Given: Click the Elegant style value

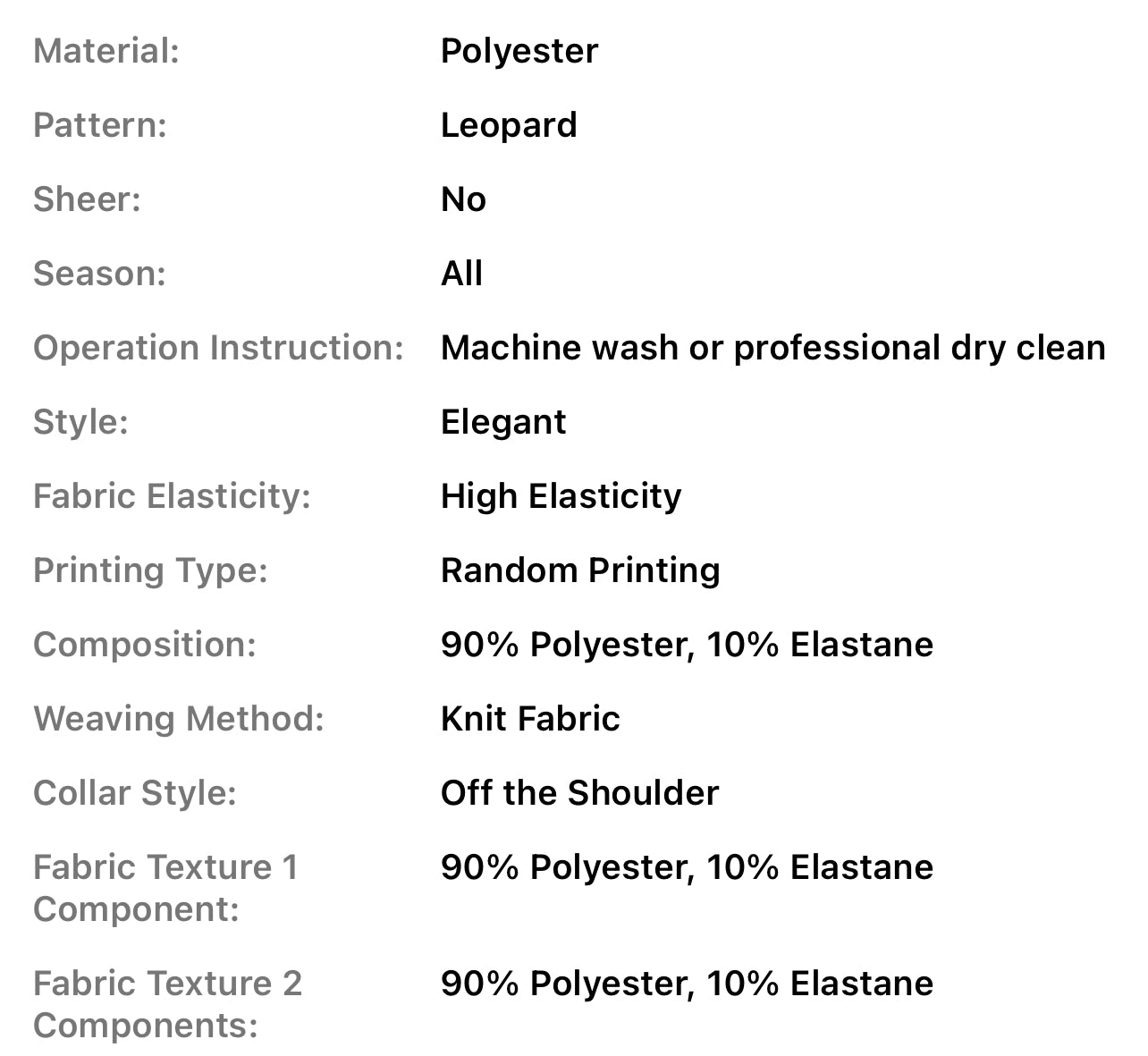Looking at the screenshot, I should click(502, 422).
